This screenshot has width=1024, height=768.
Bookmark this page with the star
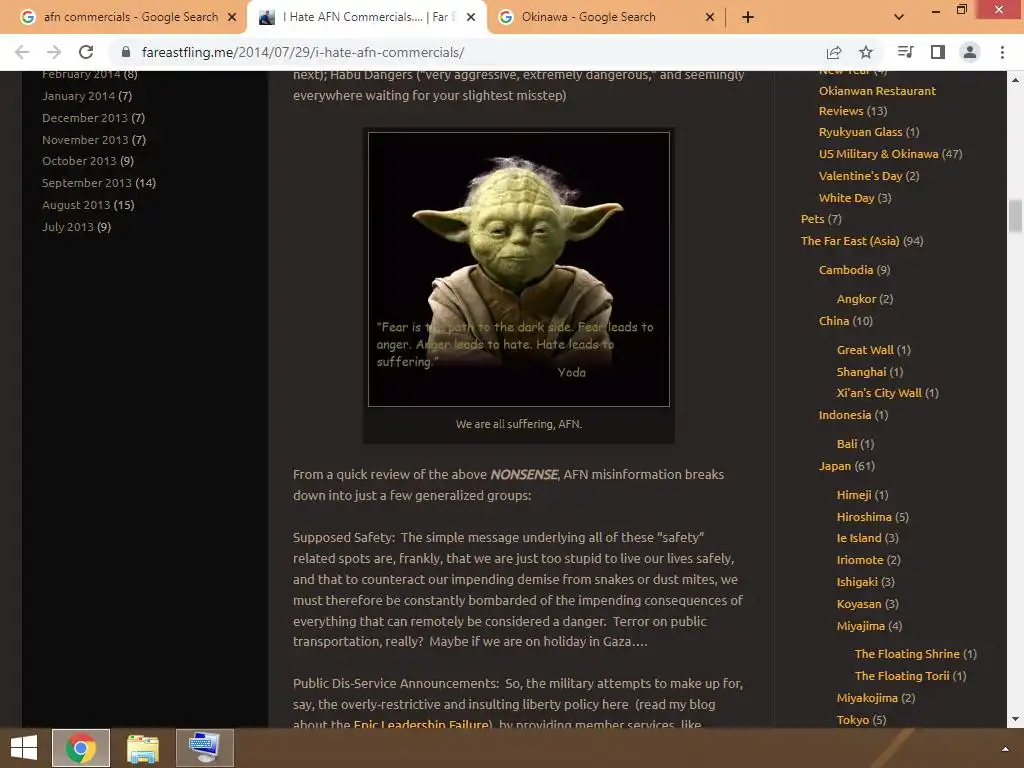[x=866, y=52]
